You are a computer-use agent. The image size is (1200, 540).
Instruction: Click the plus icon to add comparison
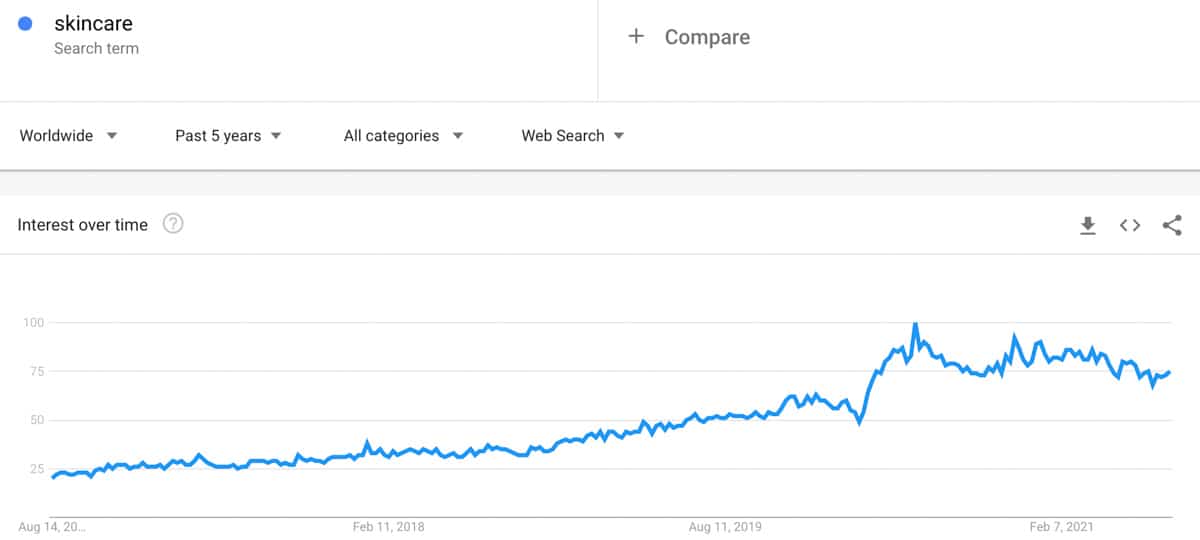pos(636,37)
